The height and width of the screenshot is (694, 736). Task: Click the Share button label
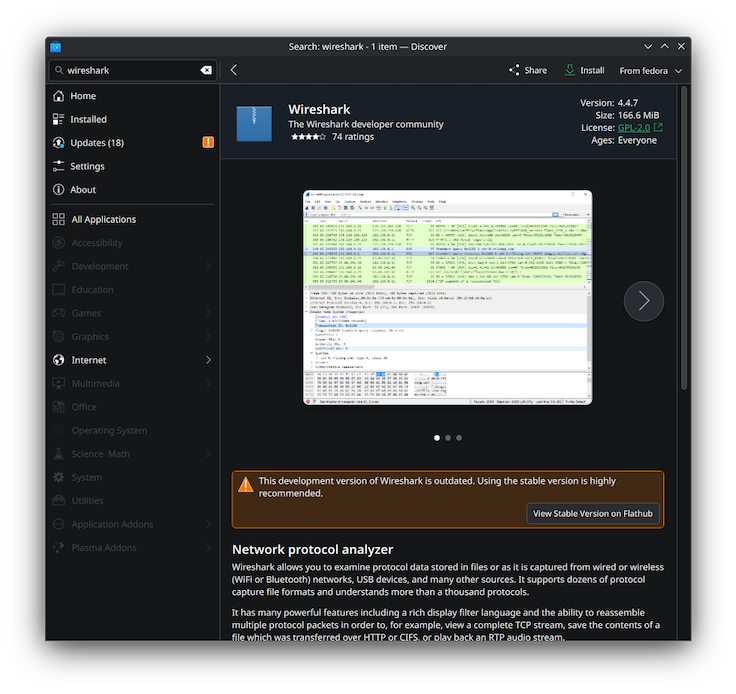pyautogui.click(x=536, y=70)
